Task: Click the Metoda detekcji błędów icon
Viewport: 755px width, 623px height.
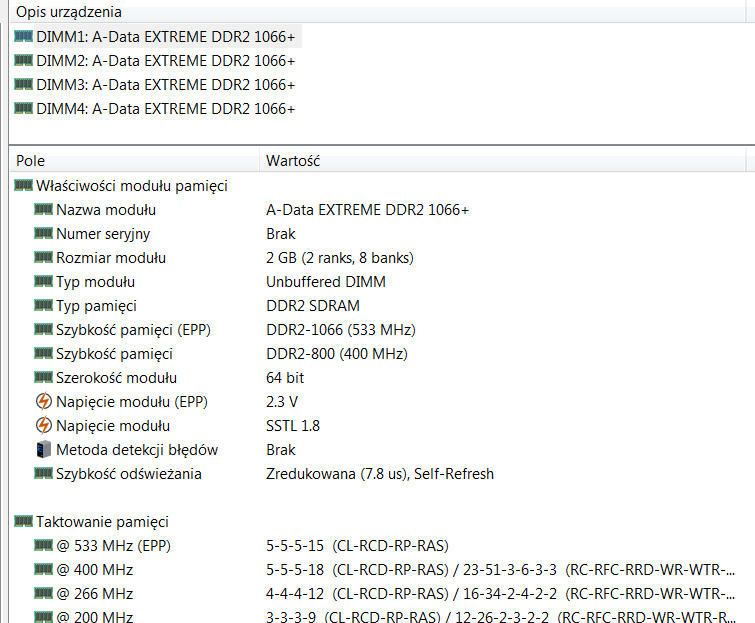Action: pyautogui.click(x=43, y=450)
